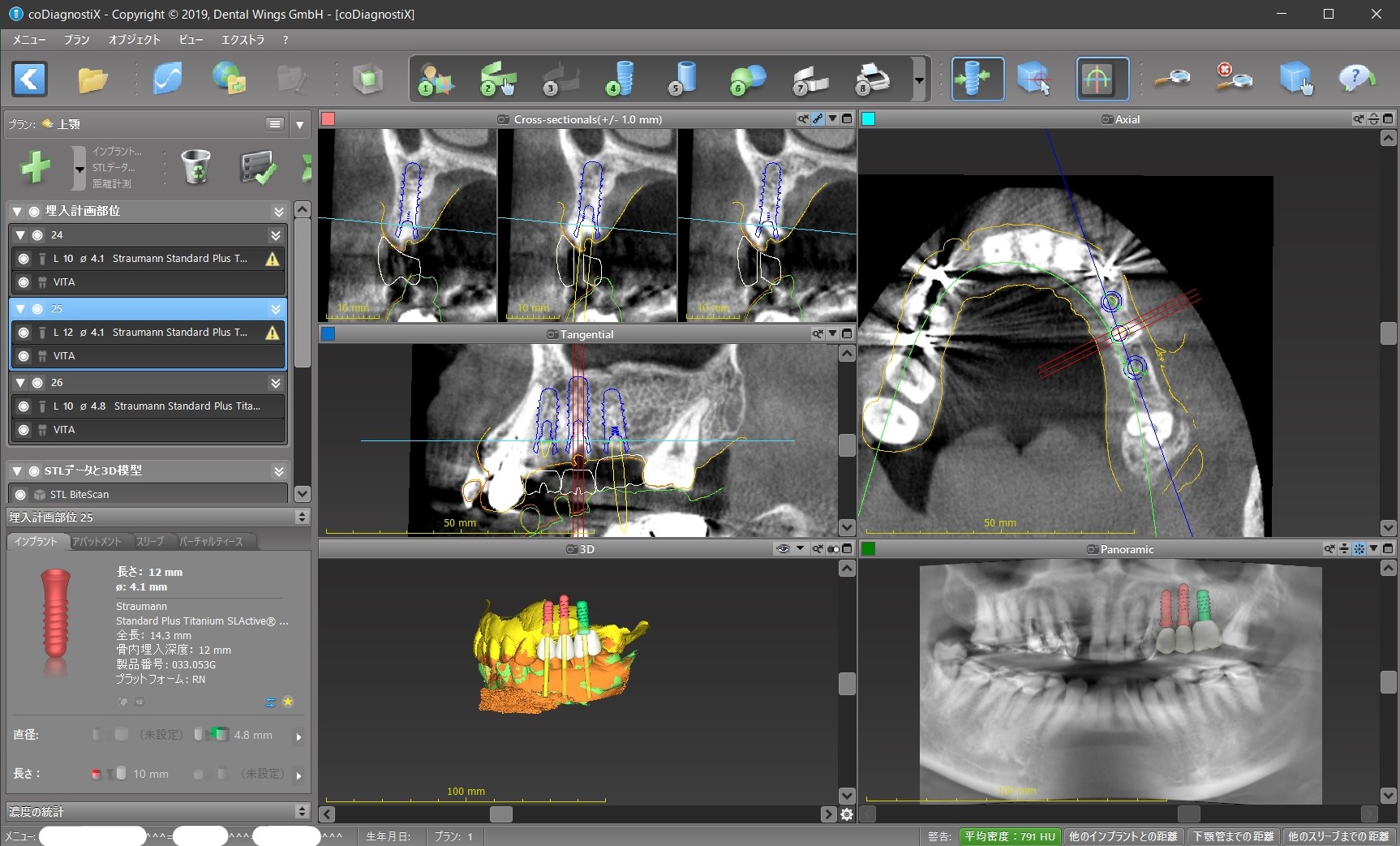1400x846 pixels.
Task: Toggle visibility of 埋入計画部位 group
Action: (x=34, y=211)
